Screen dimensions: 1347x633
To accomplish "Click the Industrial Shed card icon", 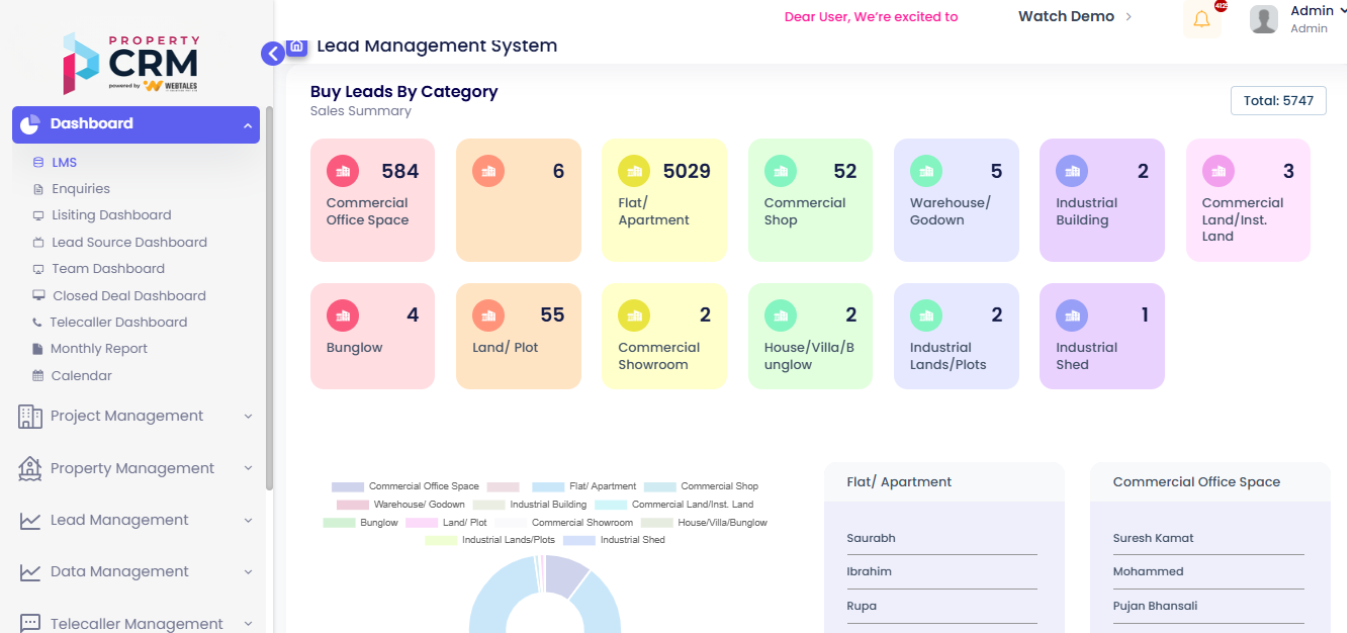I will 1072,316.
